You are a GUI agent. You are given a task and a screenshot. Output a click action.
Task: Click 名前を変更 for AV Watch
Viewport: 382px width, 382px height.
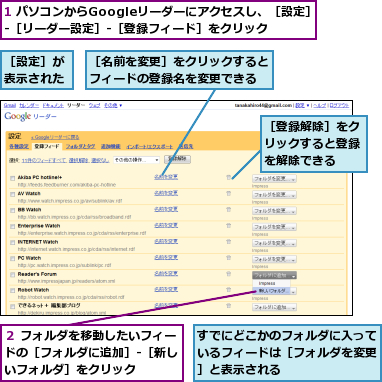(x=166, y=193)
